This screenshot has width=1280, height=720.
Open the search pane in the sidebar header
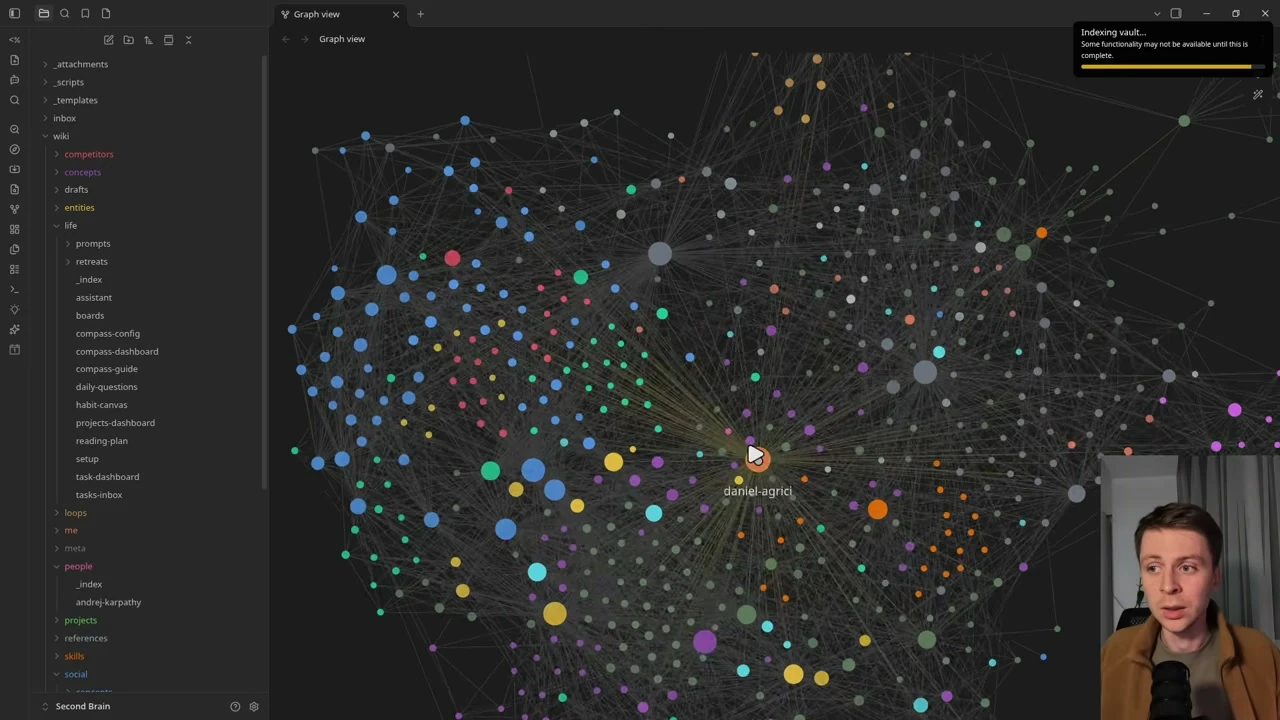point(64,13)
